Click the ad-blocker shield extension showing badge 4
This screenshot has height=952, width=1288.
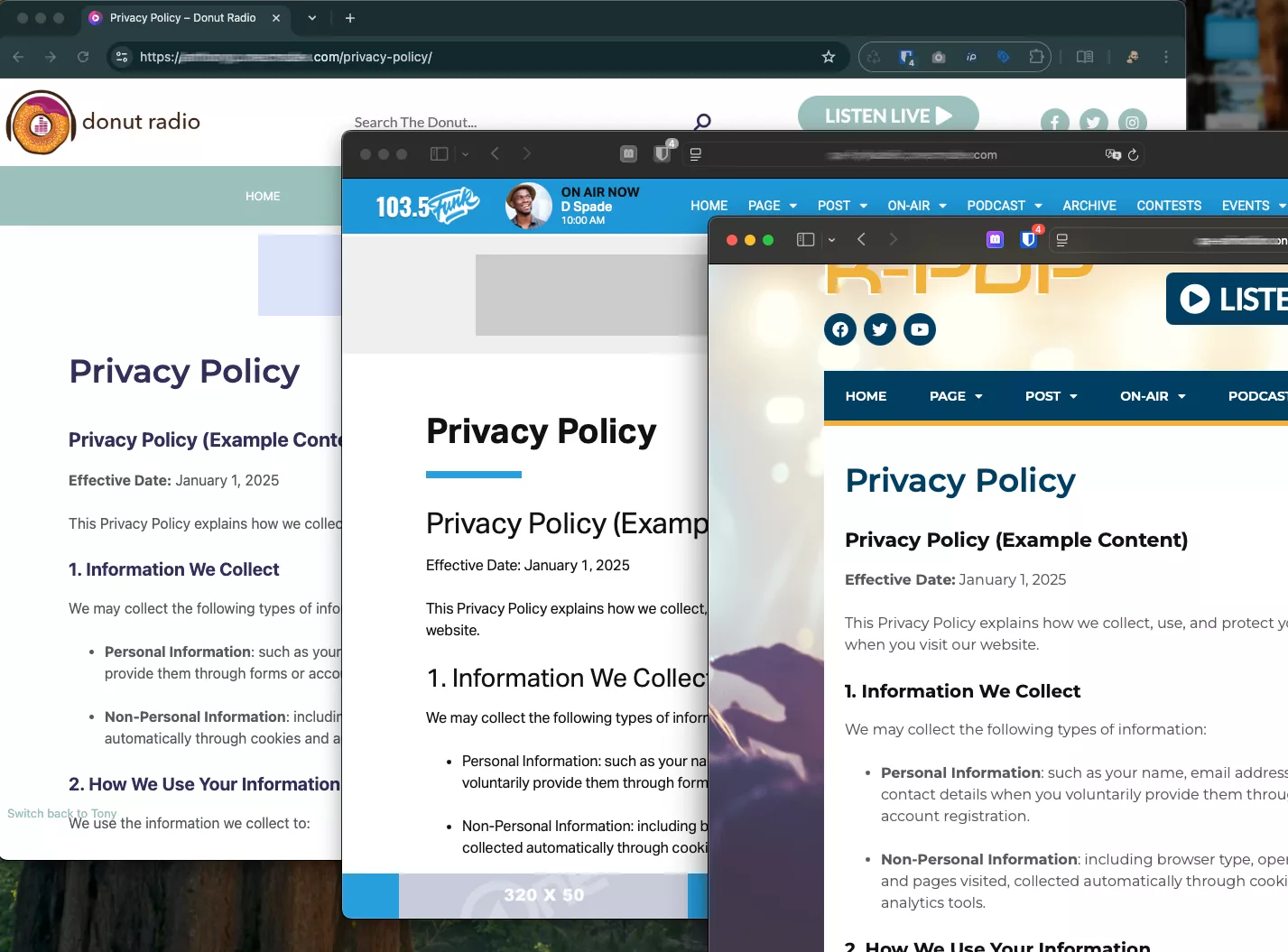click(905, 57)
